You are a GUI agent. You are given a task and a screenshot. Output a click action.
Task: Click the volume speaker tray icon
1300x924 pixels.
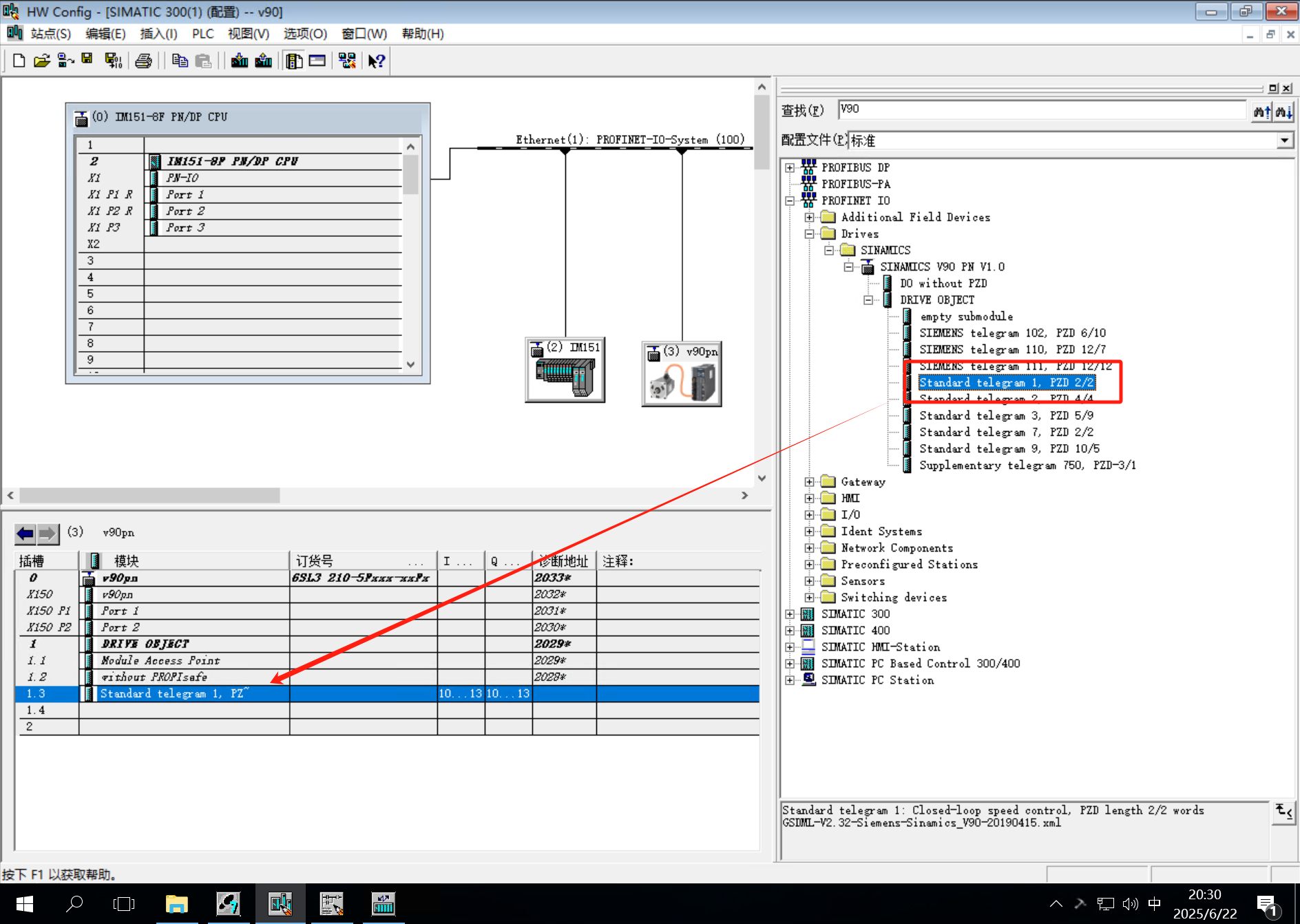pos(1130,904)
